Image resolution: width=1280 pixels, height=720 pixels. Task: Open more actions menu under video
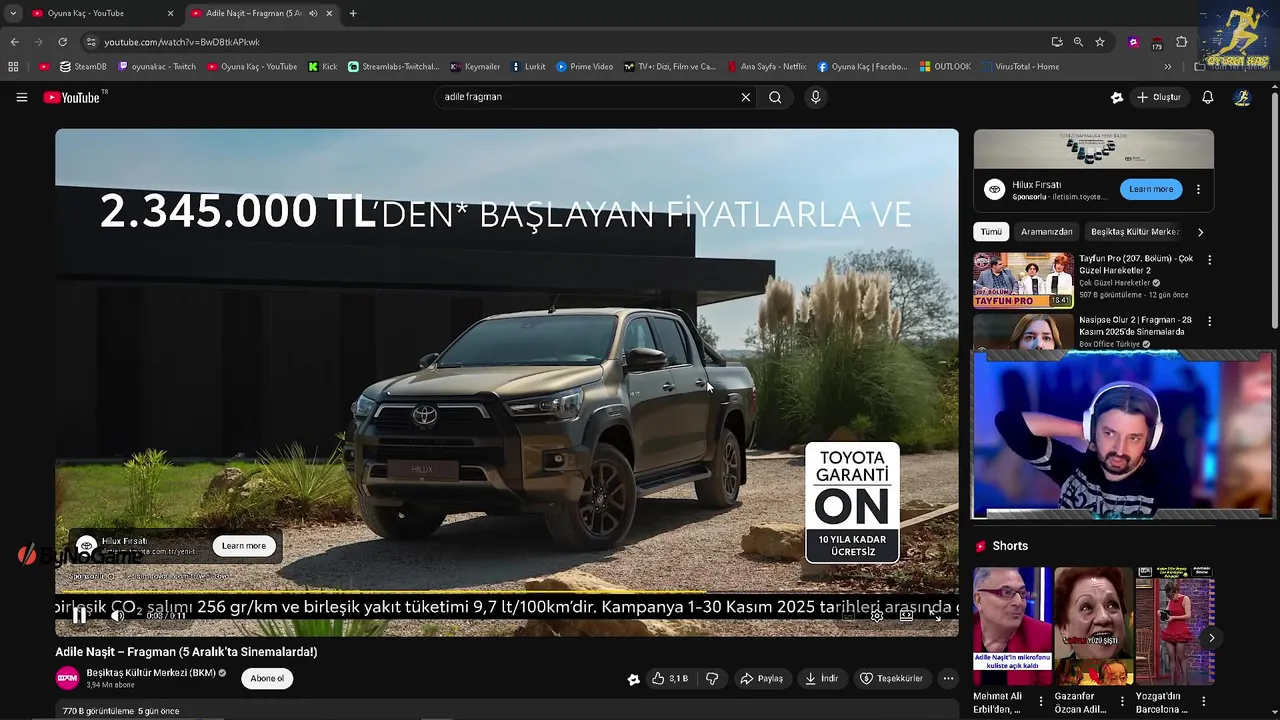tap(948, 678)
